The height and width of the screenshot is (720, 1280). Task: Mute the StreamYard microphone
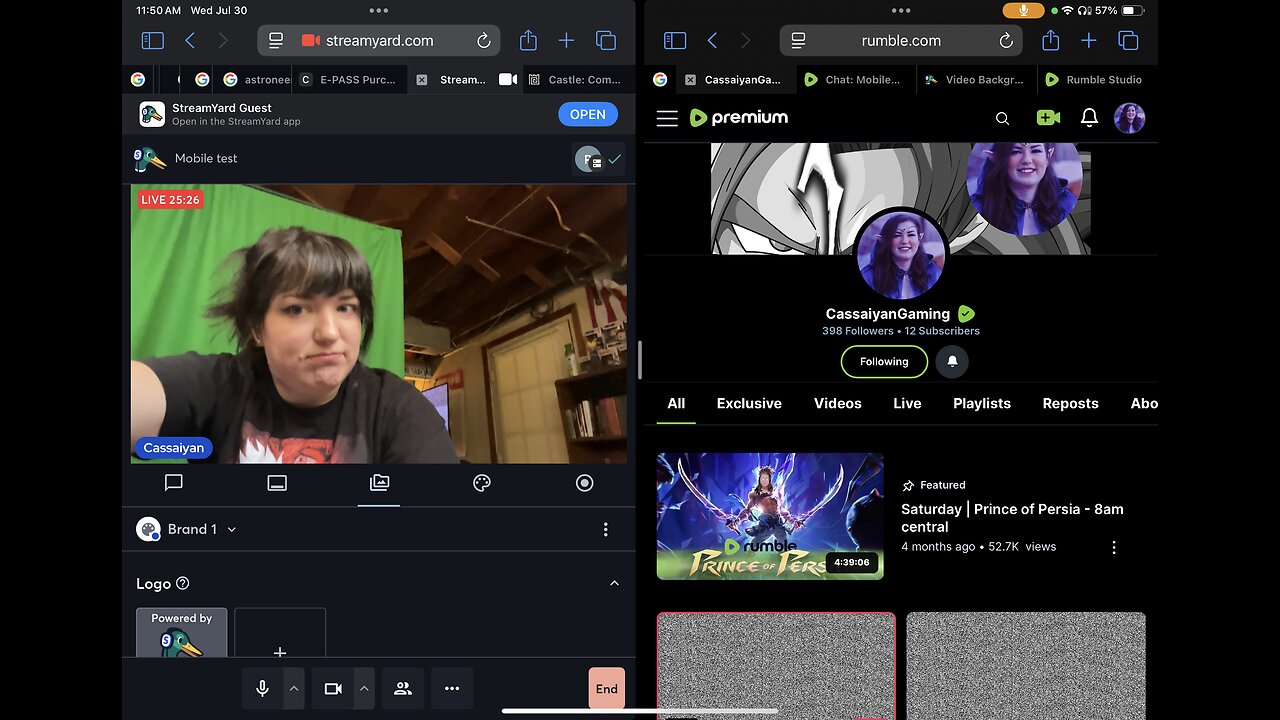(262, 688)
